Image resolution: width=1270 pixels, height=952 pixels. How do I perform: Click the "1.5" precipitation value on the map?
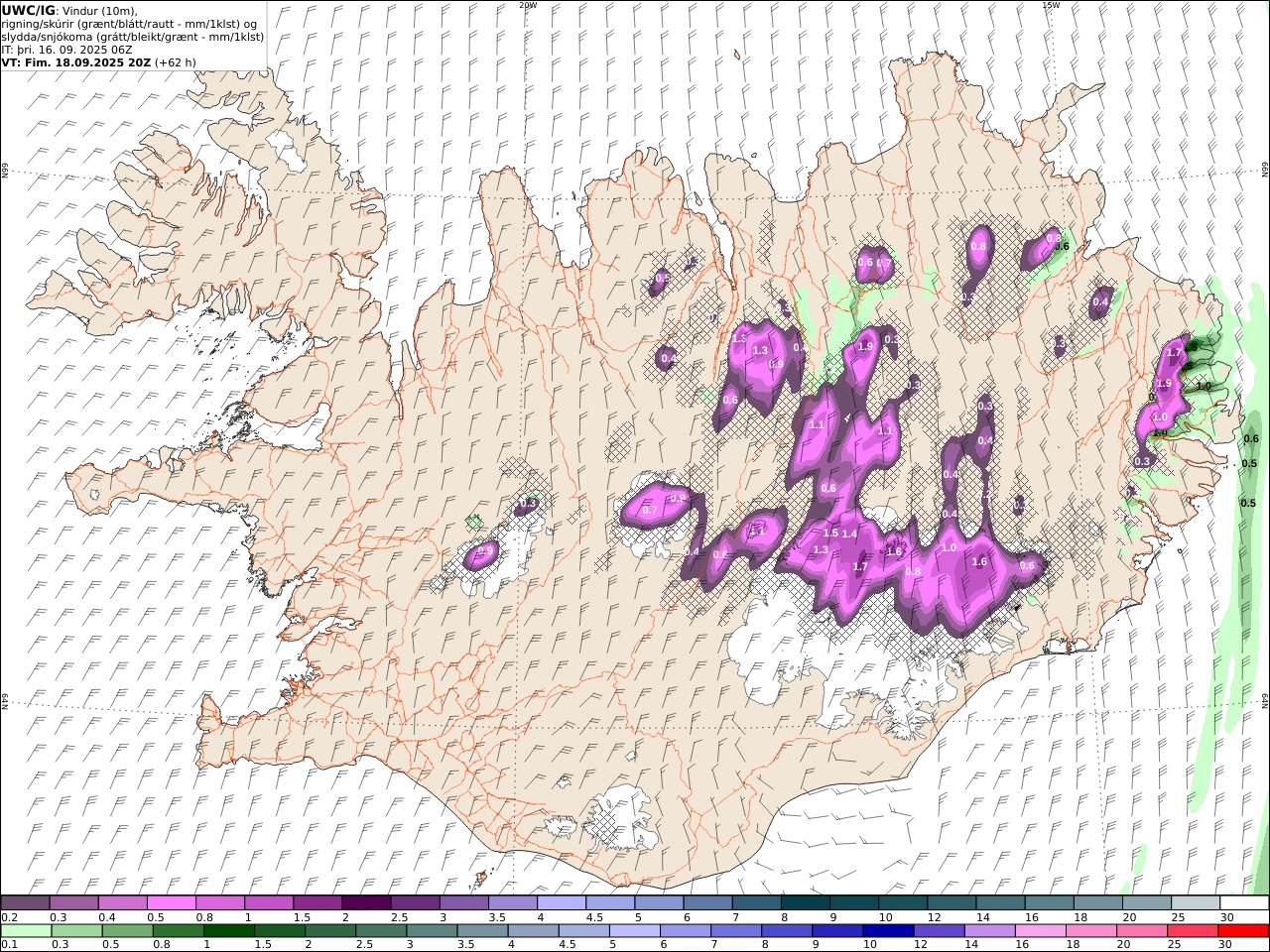pos(830,534)
